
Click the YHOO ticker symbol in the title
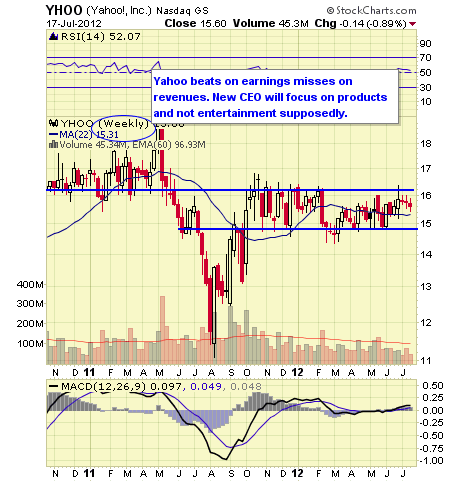click(64, 10)
